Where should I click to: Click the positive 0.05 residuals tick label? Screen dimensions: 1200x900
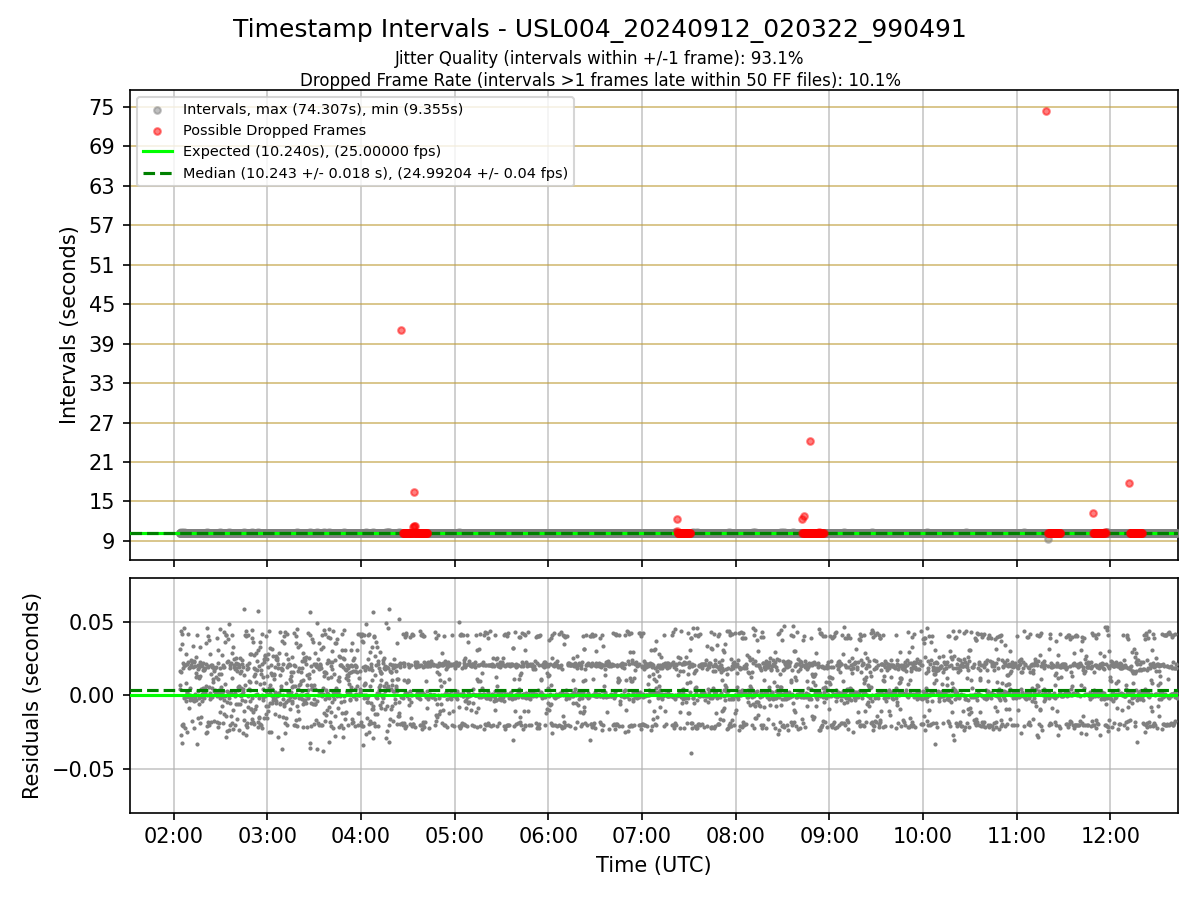pos(92,622)
